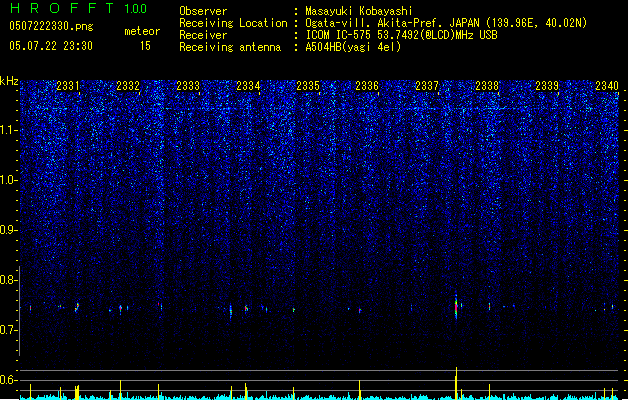Click the 0.8 kHz axis label
Image resolution: width=629 pixels, height=400 pixels.
(x=9, y=280)
